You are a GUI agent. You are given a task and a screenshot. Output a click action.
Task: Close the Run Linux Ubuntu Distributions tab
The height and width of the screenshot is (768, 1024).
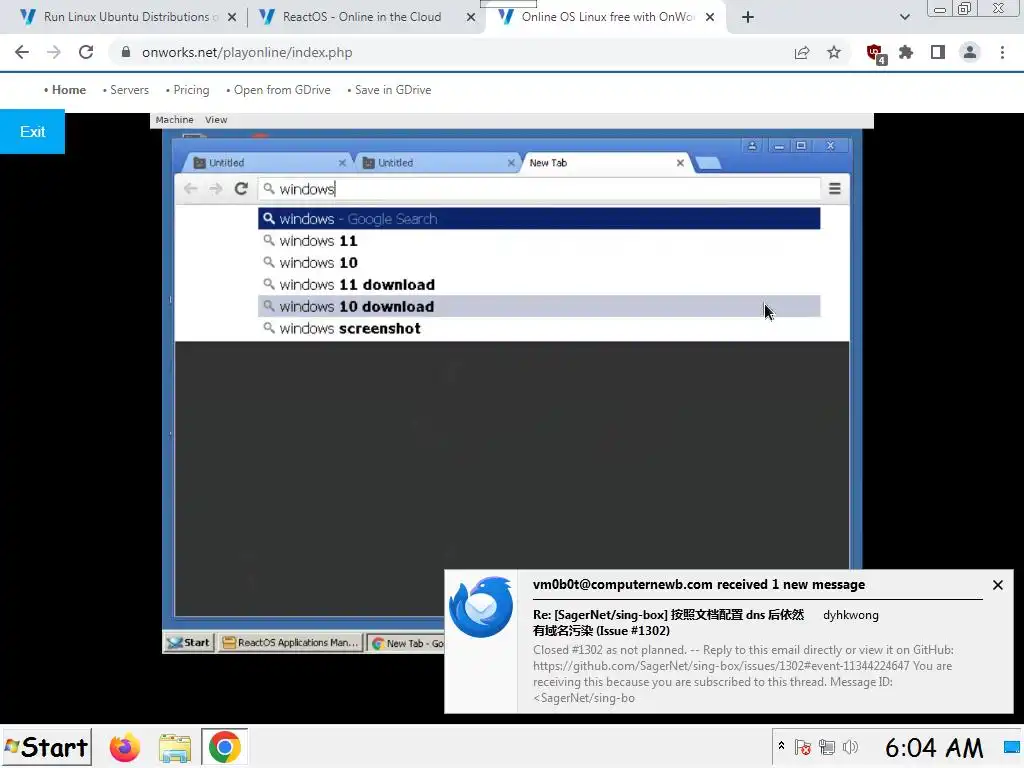tap(232, 17)
